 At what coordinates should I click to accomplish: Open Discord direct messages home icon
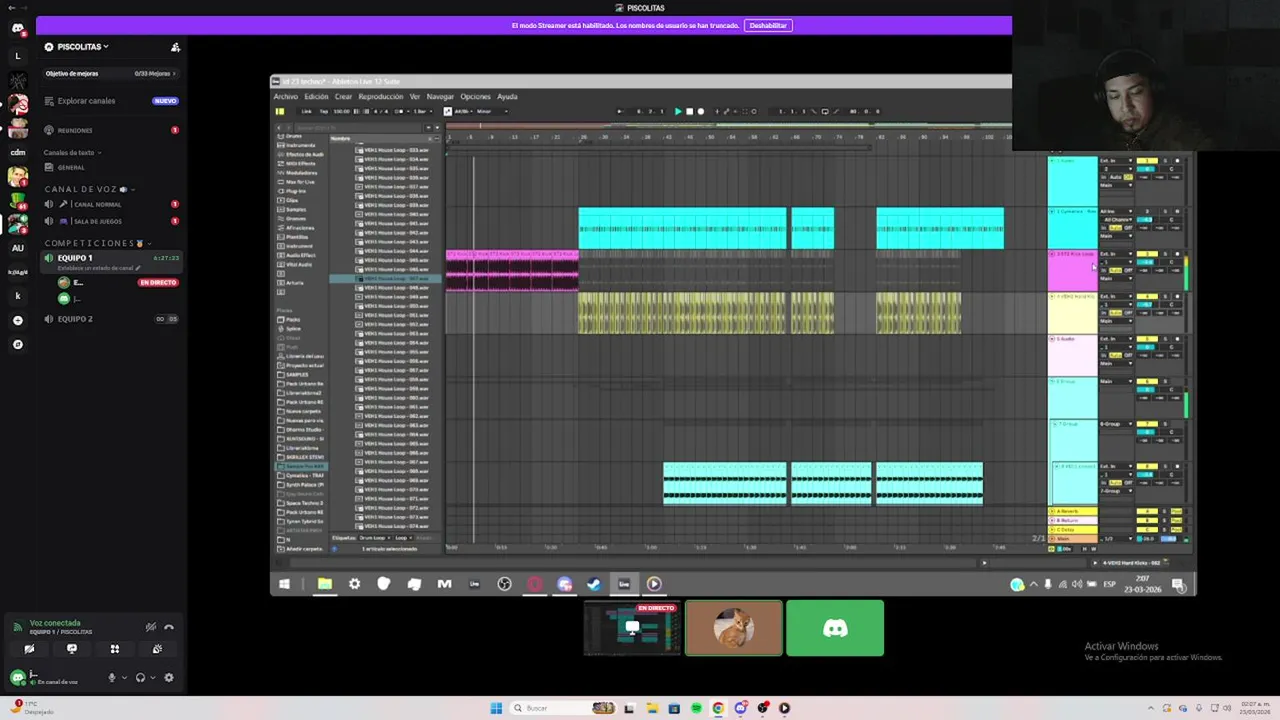[17, 28]
